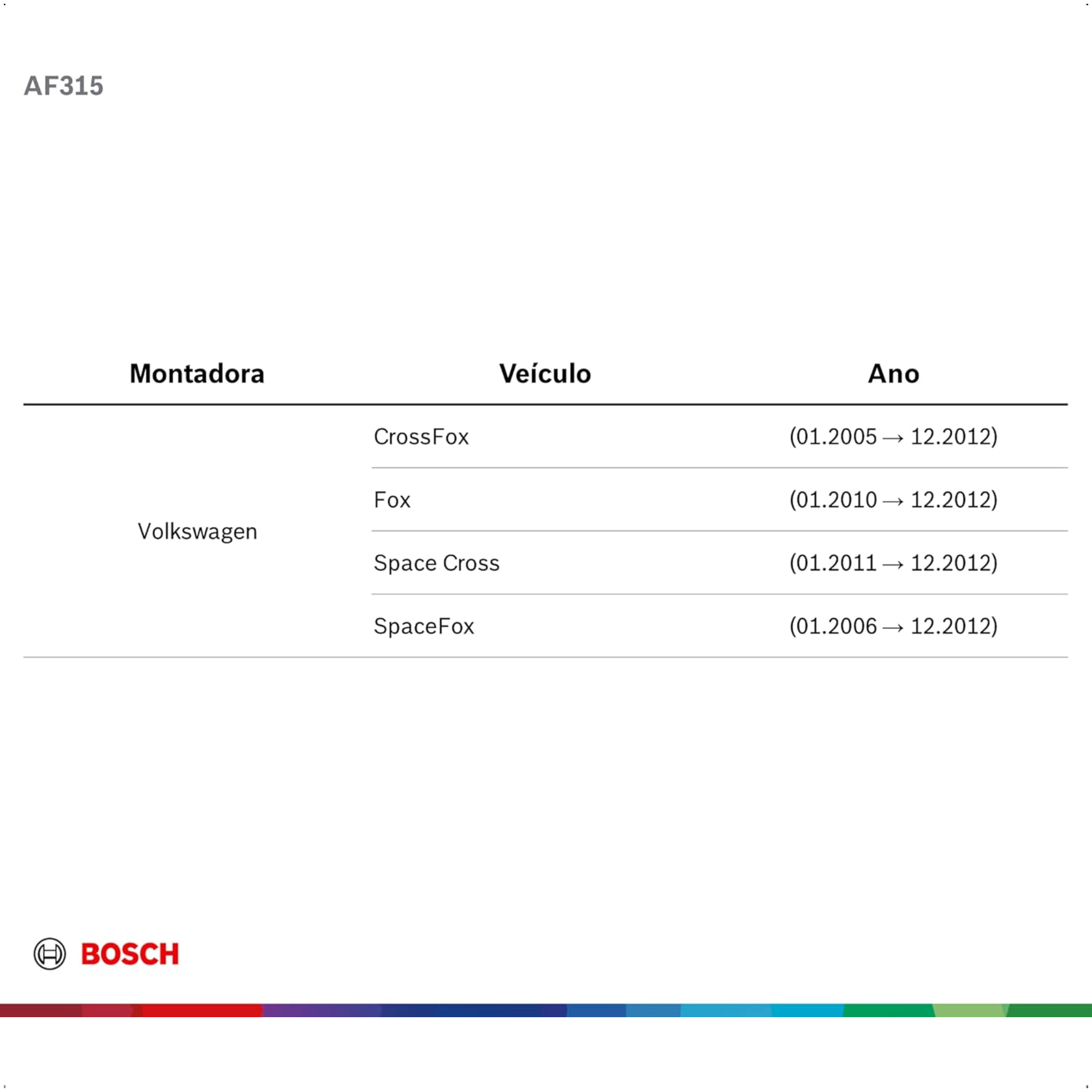The width and height of the screenshot is (1092, 1092).
Task: Click the 01.2005 to 12.2012 year range
Action: click(894, 436)
